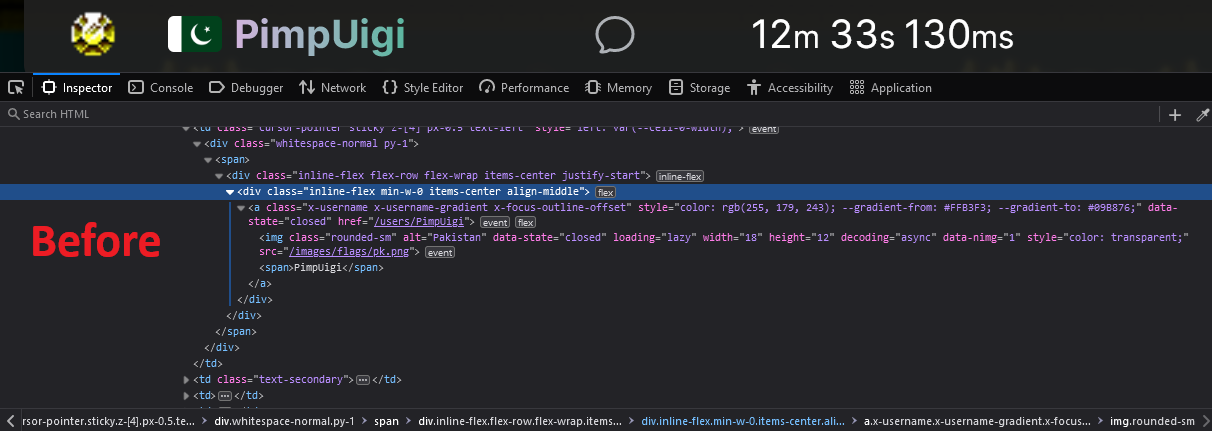Open the Style Editor tab
This screenshot has height=431, width=1212.
422,88
